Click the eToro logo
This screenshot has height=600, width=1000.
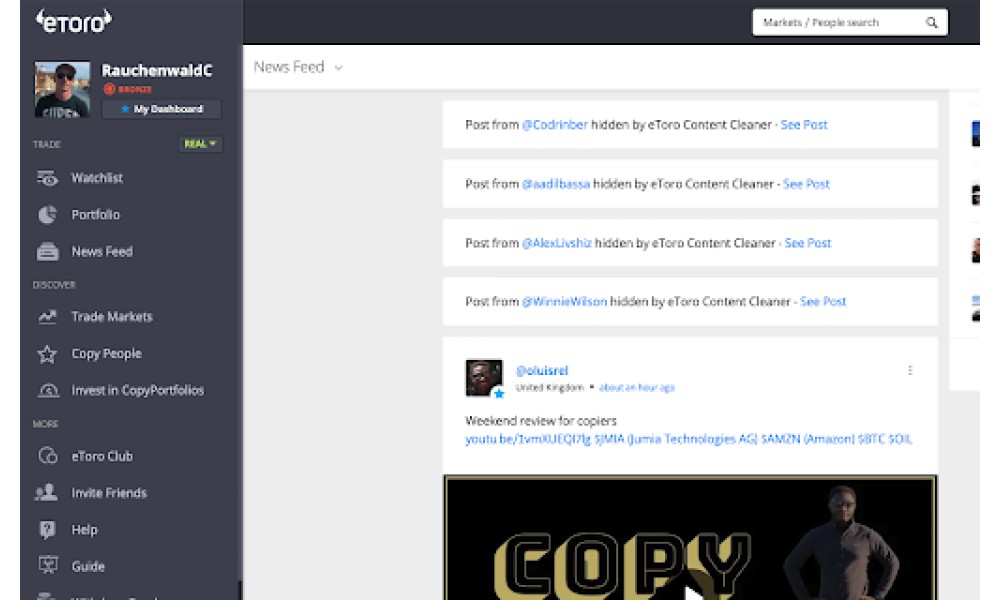tap(73, 22)
